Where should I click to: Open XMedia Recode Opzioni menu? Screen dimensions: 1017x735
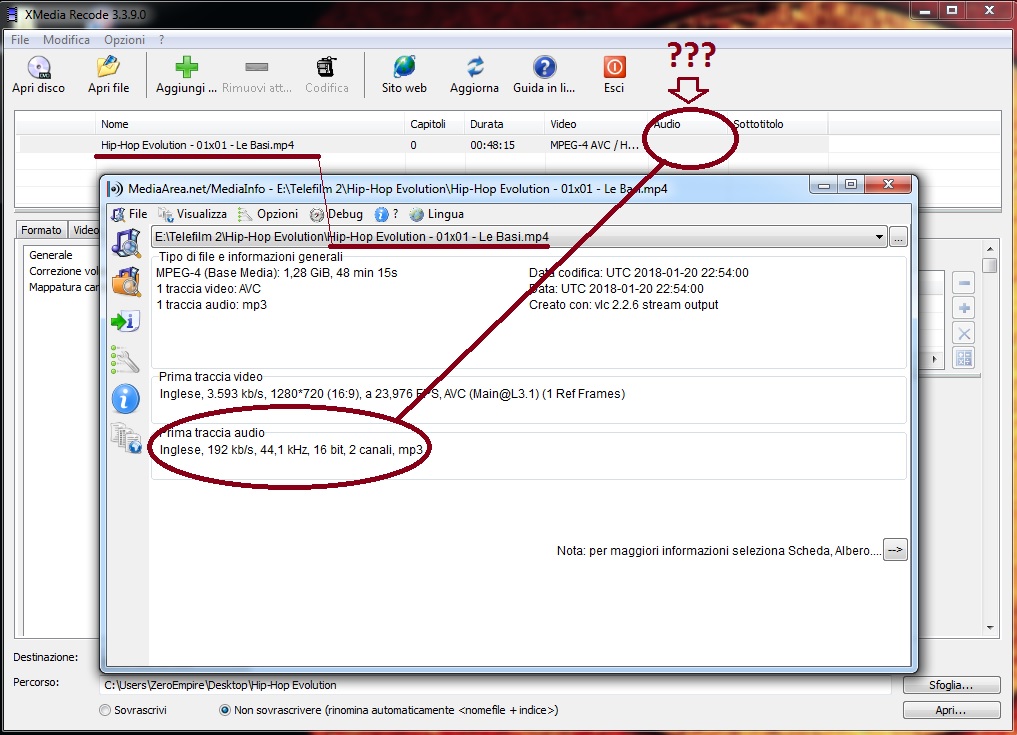point(125,40)
